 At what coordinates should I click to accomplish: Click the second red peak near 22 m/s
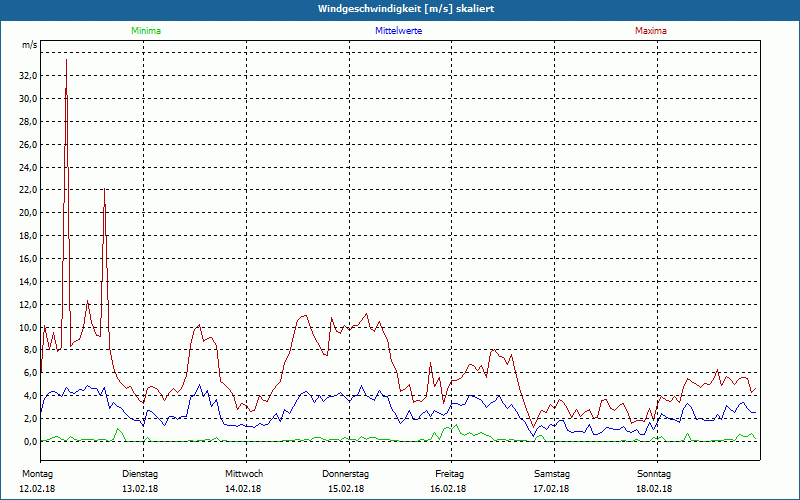click(105, 190)
